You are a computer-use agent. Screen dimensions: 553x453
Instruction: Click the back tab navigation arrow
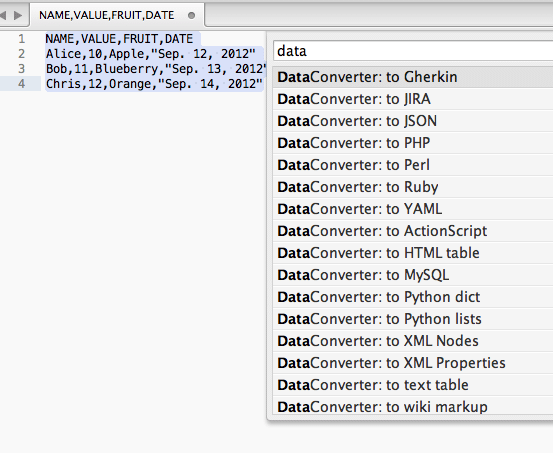click(3, 15)
